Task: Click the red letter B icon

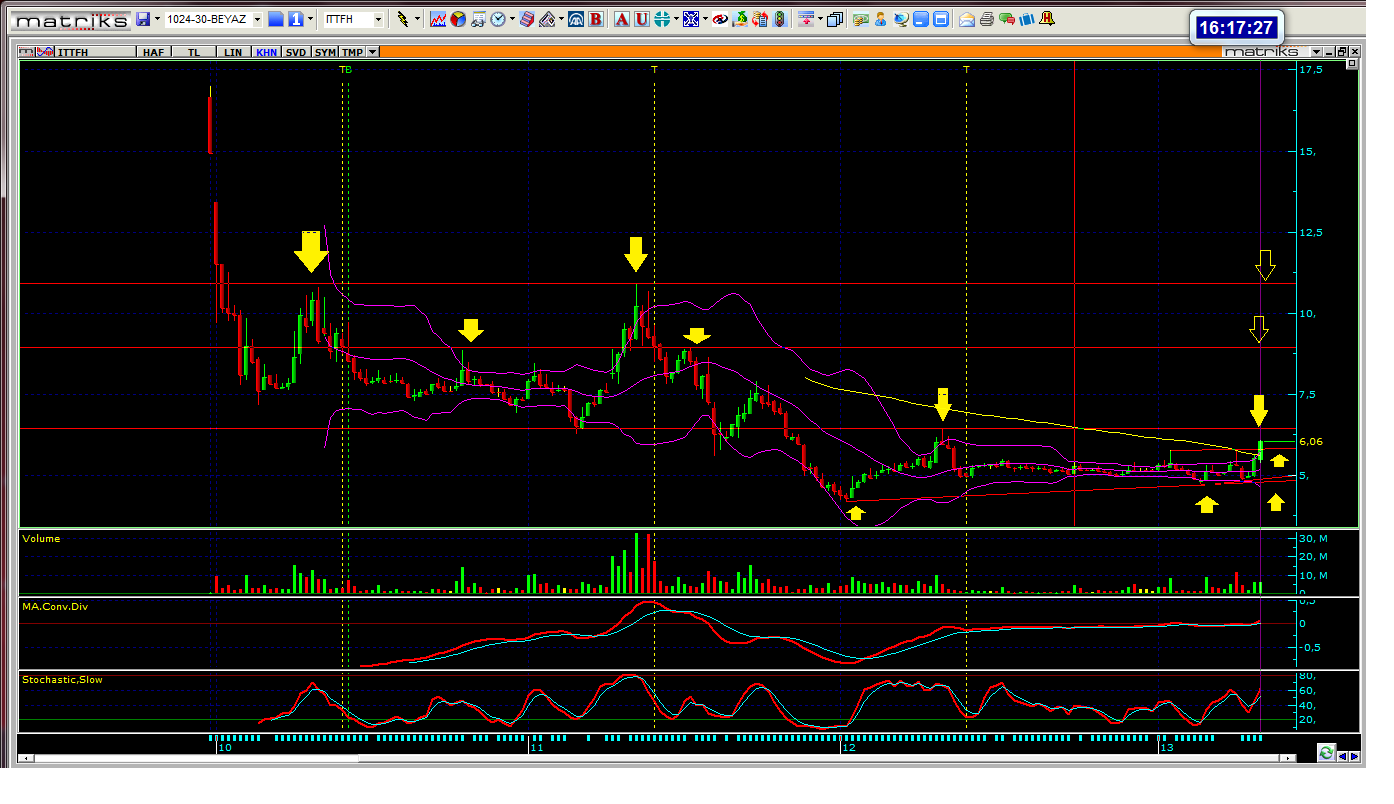Action: click(596, 19)
